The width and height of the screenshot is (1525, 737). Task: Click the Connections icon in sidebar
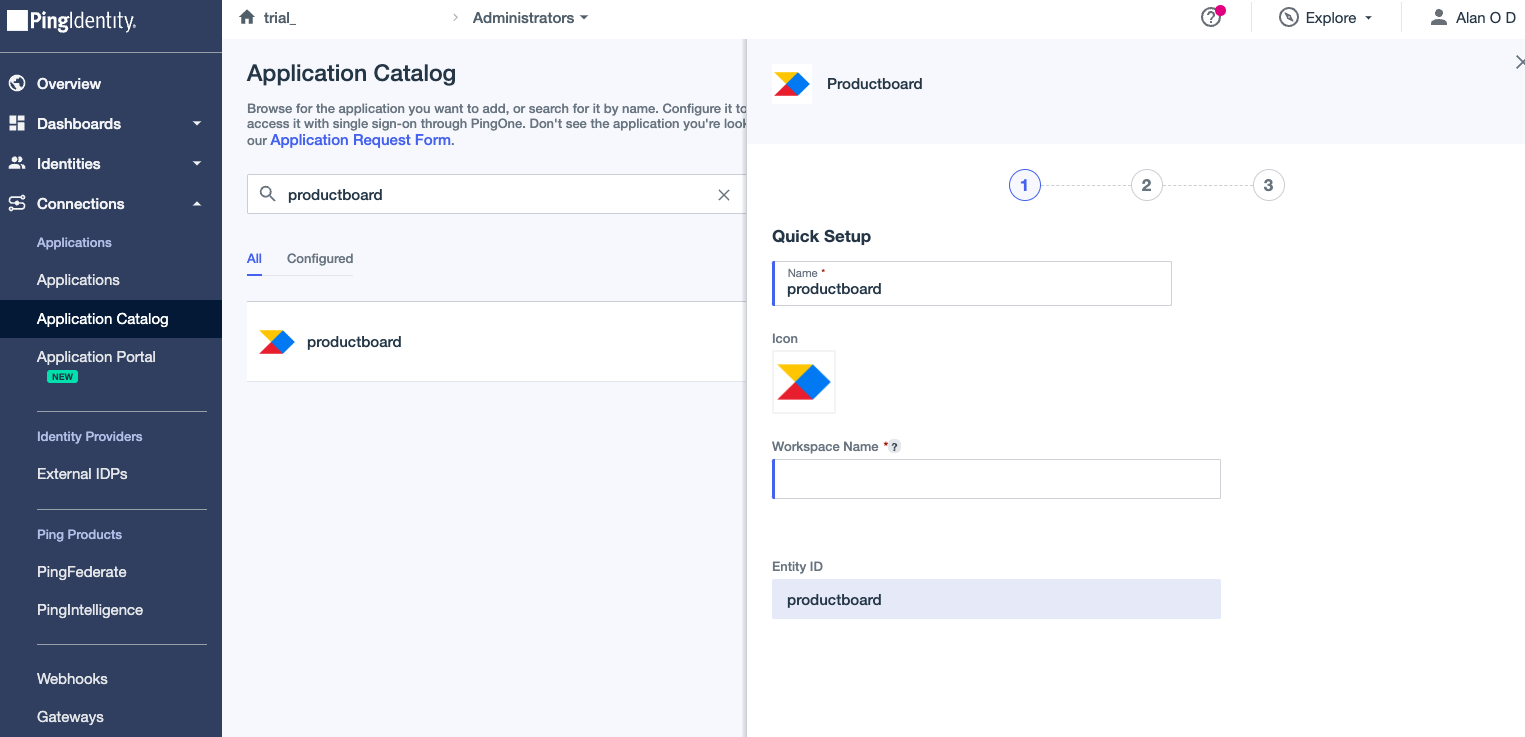coord(17,203)
